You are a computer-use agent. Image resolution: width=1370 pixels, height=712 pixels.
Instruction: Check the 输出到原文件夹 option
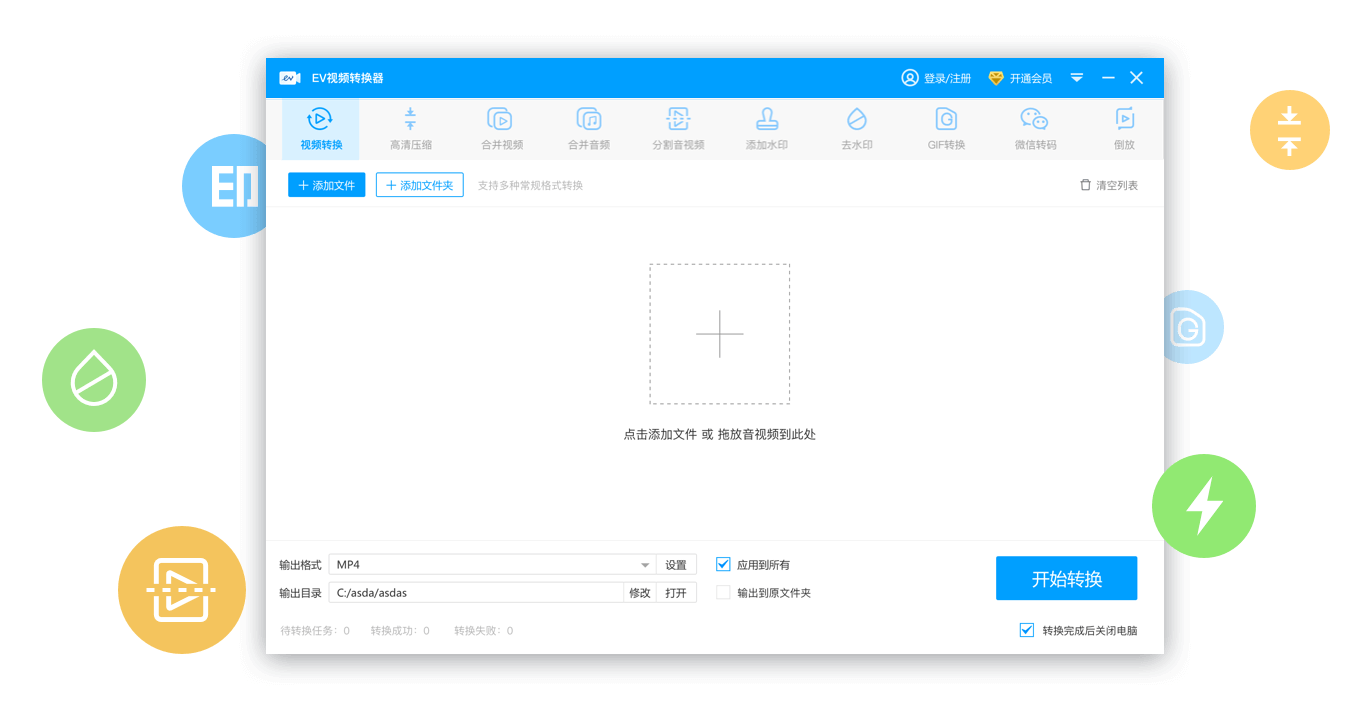pyautogui.click(x=722, y=592)
